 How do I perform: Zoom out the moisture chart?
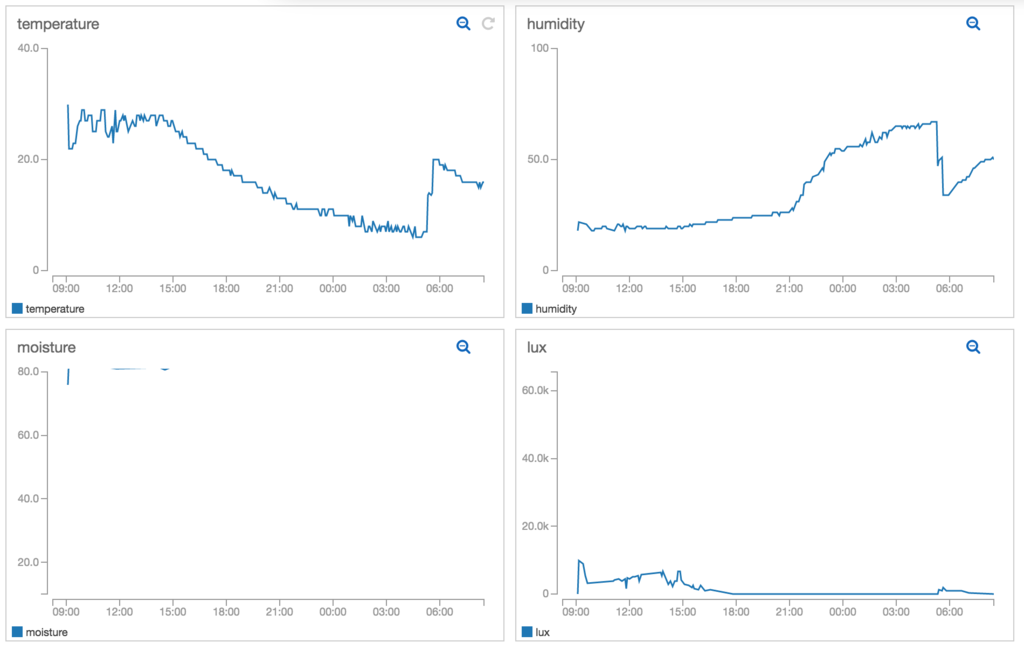pos(463,347)
